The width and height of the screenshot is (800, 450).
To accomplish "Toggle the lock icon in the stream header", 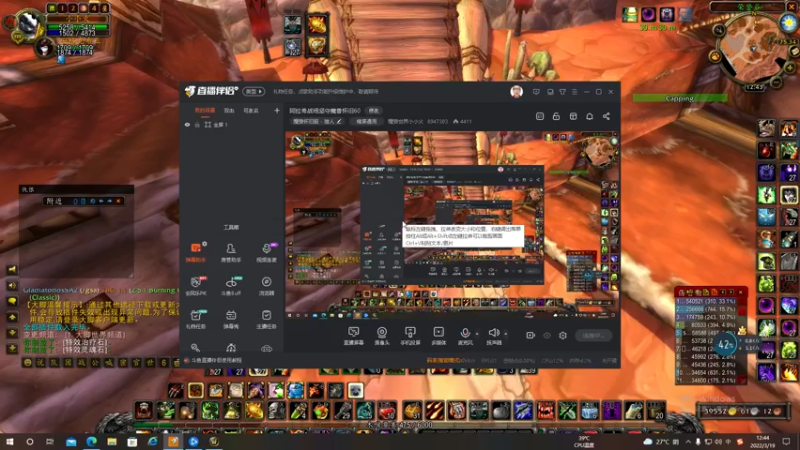I will click(x=556, y=116).
